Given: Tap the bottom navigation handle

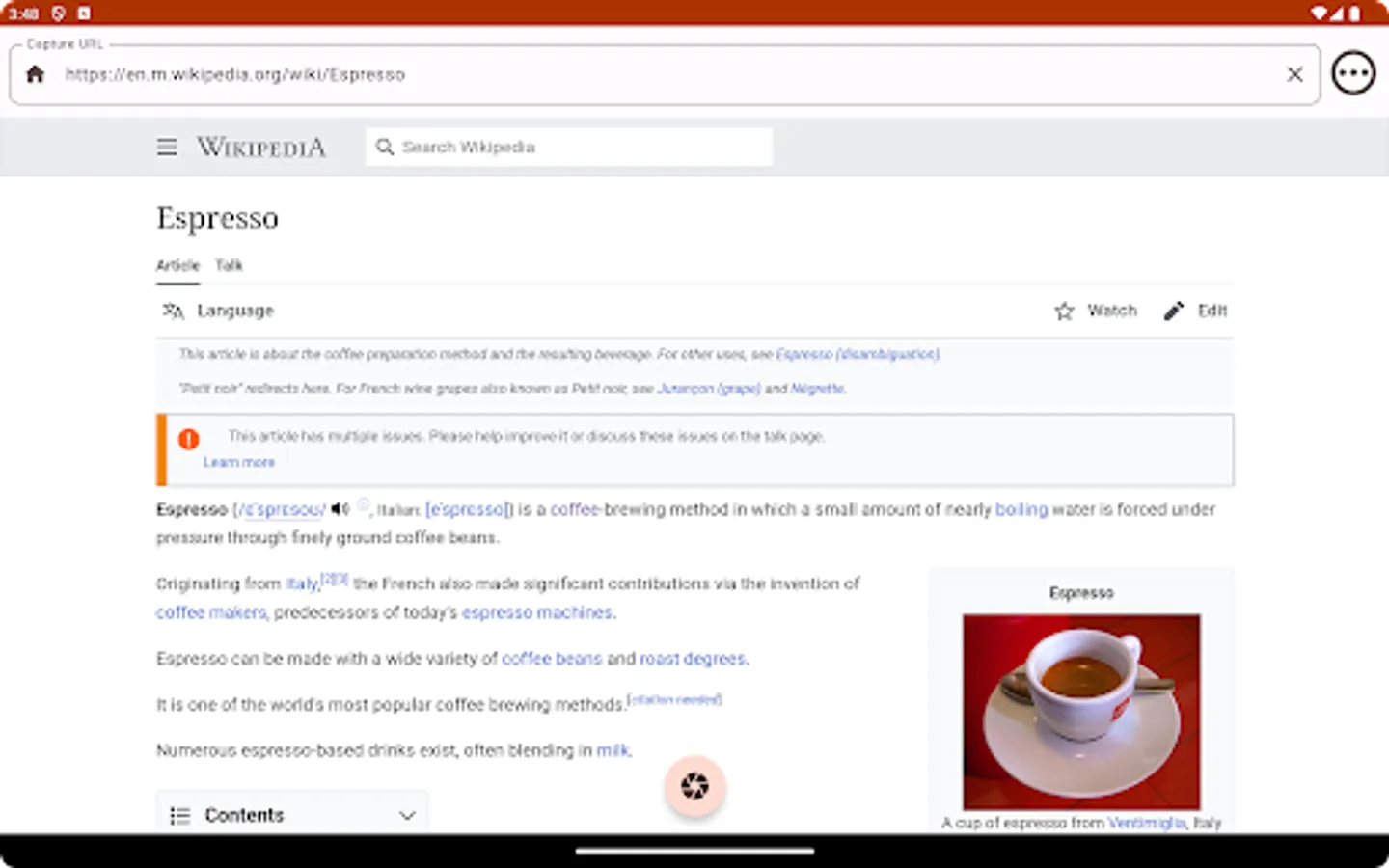Looking at the screenshot, I should click(x=694, y=852).
